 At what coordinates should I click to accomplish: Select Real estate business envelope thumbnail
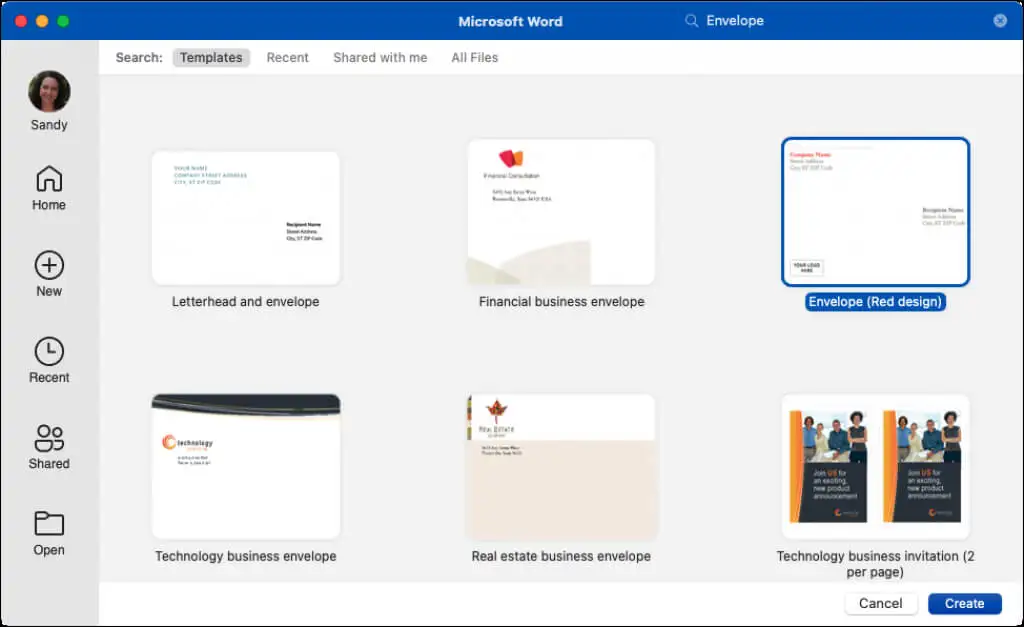coord(561,466)
